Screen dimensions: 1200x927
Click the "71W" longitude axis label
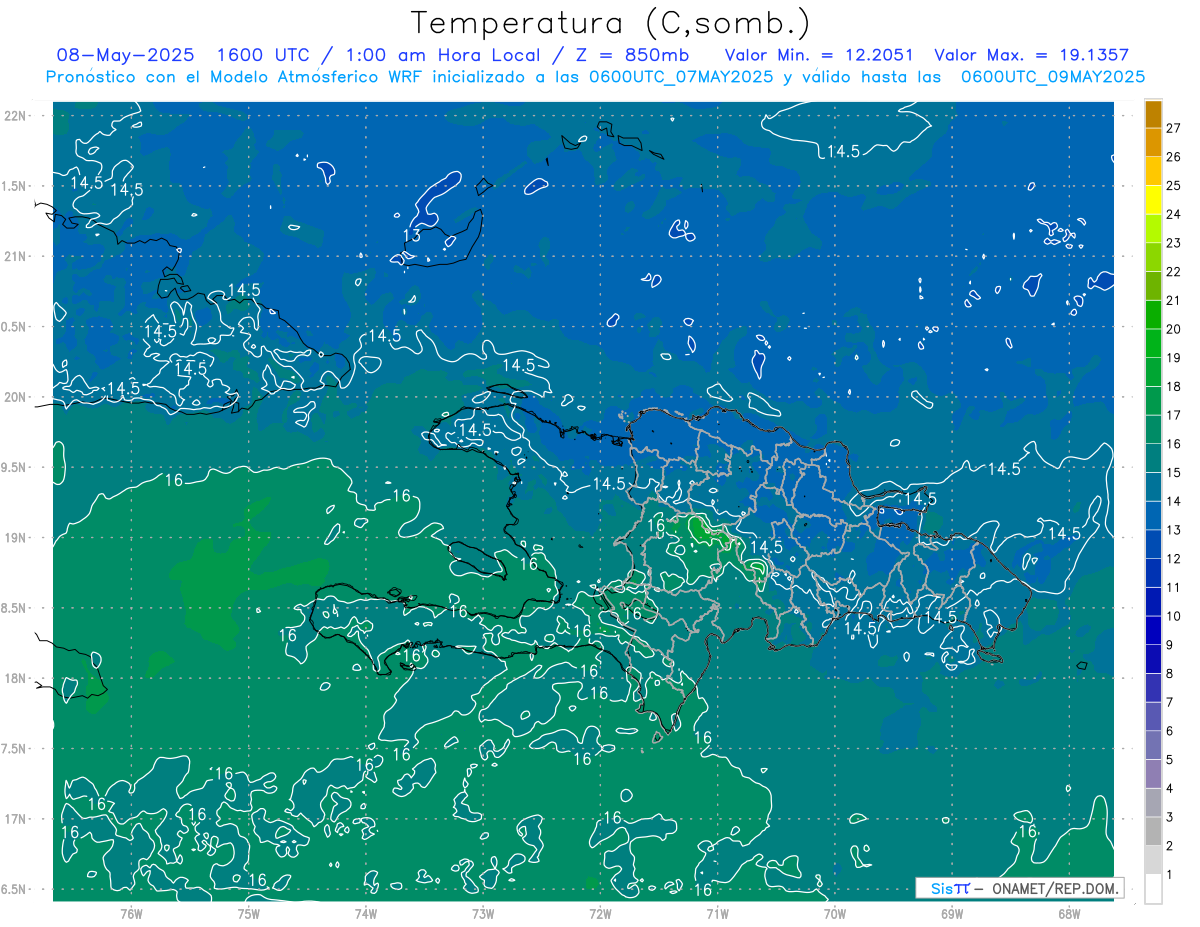717,912
